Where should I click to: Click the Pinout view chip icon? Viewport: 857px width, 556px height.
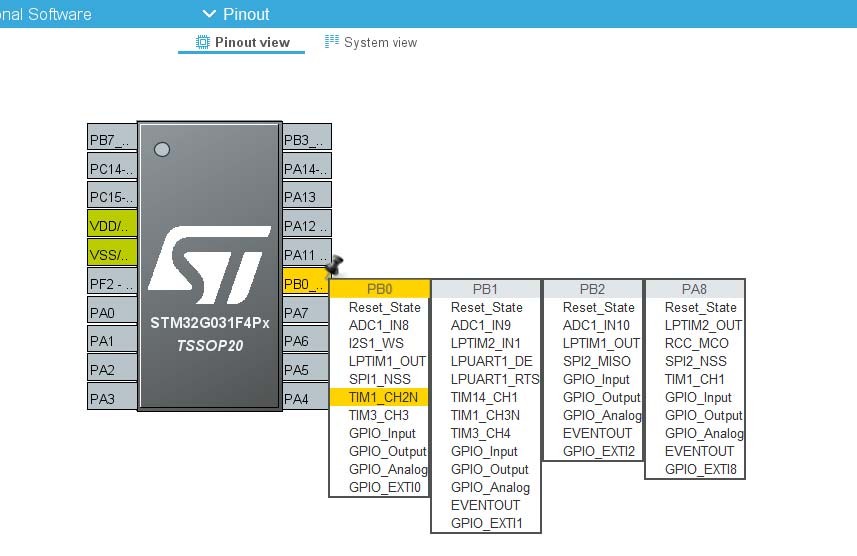203,42
